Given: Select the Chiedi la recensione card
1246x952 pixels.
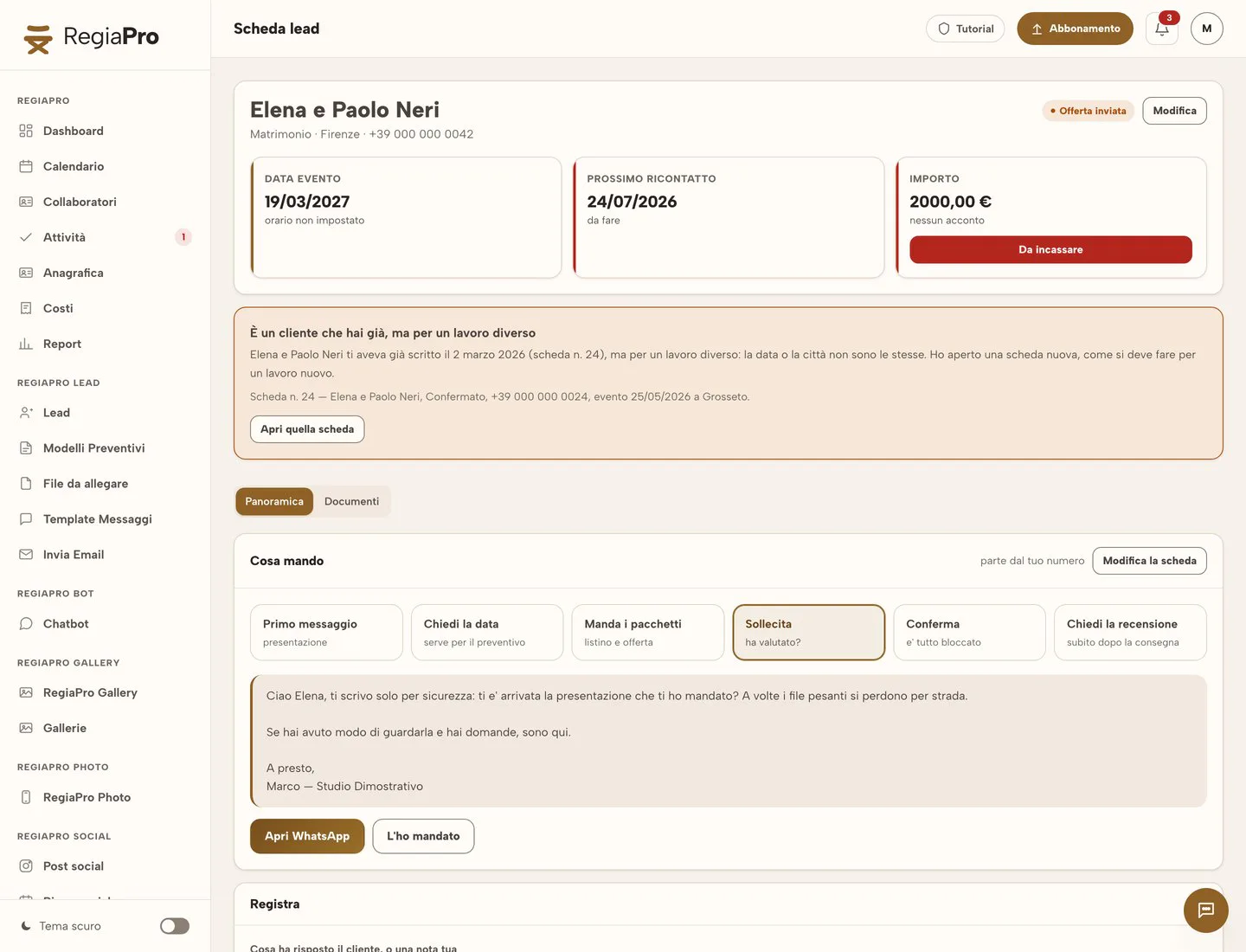Looking at the screenshot, I should click(x=1131, y=633).
